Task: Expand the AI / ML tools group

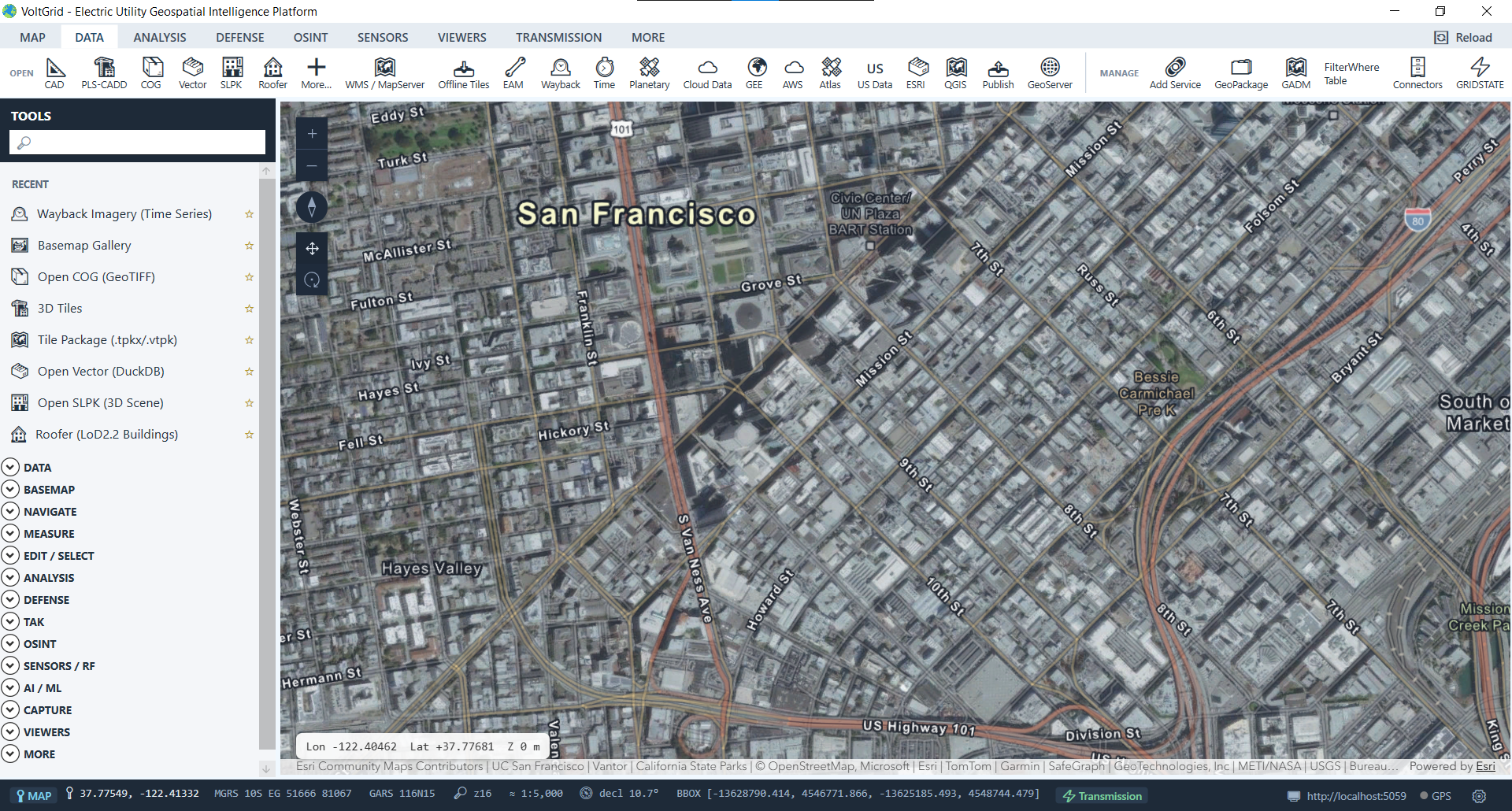Action: (x=10, y=687)
